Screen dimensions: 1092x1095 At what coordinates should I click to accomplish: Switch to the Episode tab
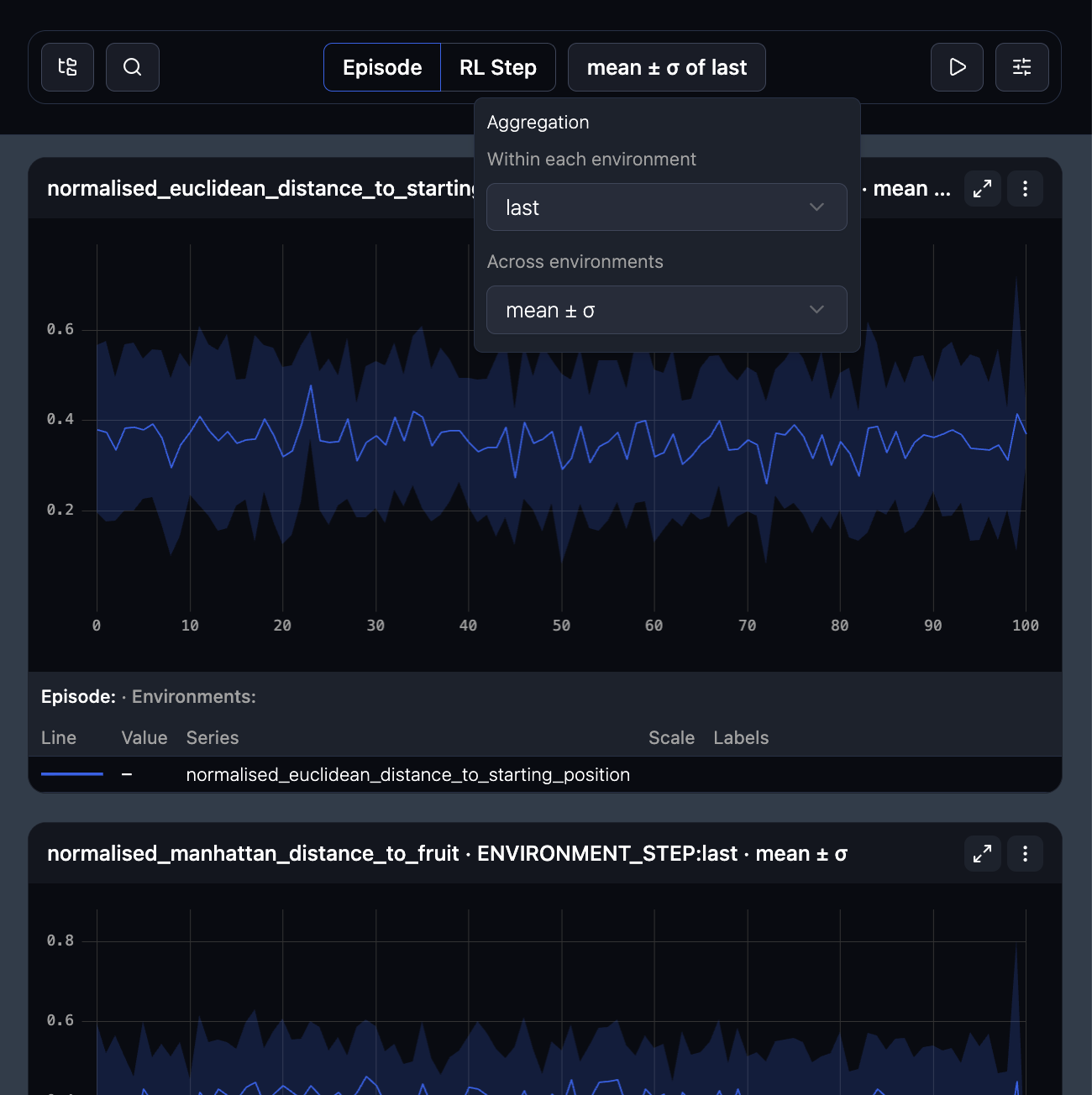click(382, 67)
